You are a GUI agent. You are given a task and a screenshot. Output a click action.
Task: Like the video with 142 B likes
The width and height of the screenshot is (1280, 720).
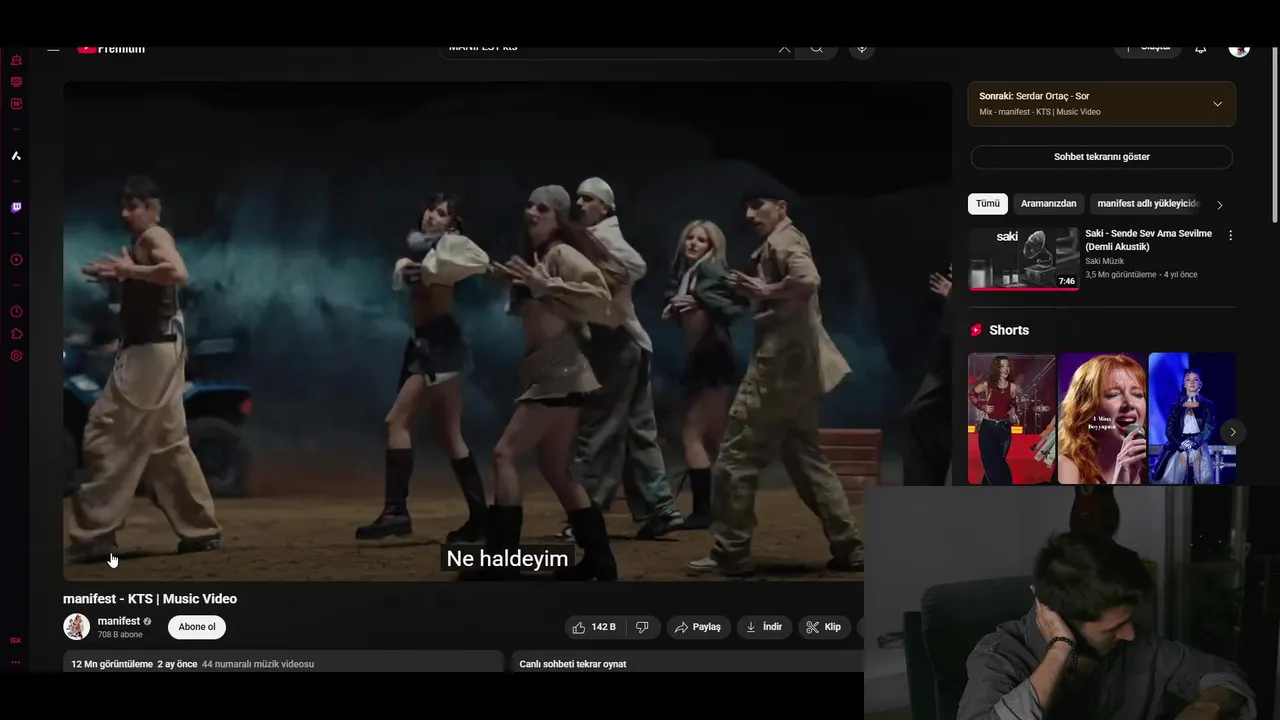pos(595,627)
